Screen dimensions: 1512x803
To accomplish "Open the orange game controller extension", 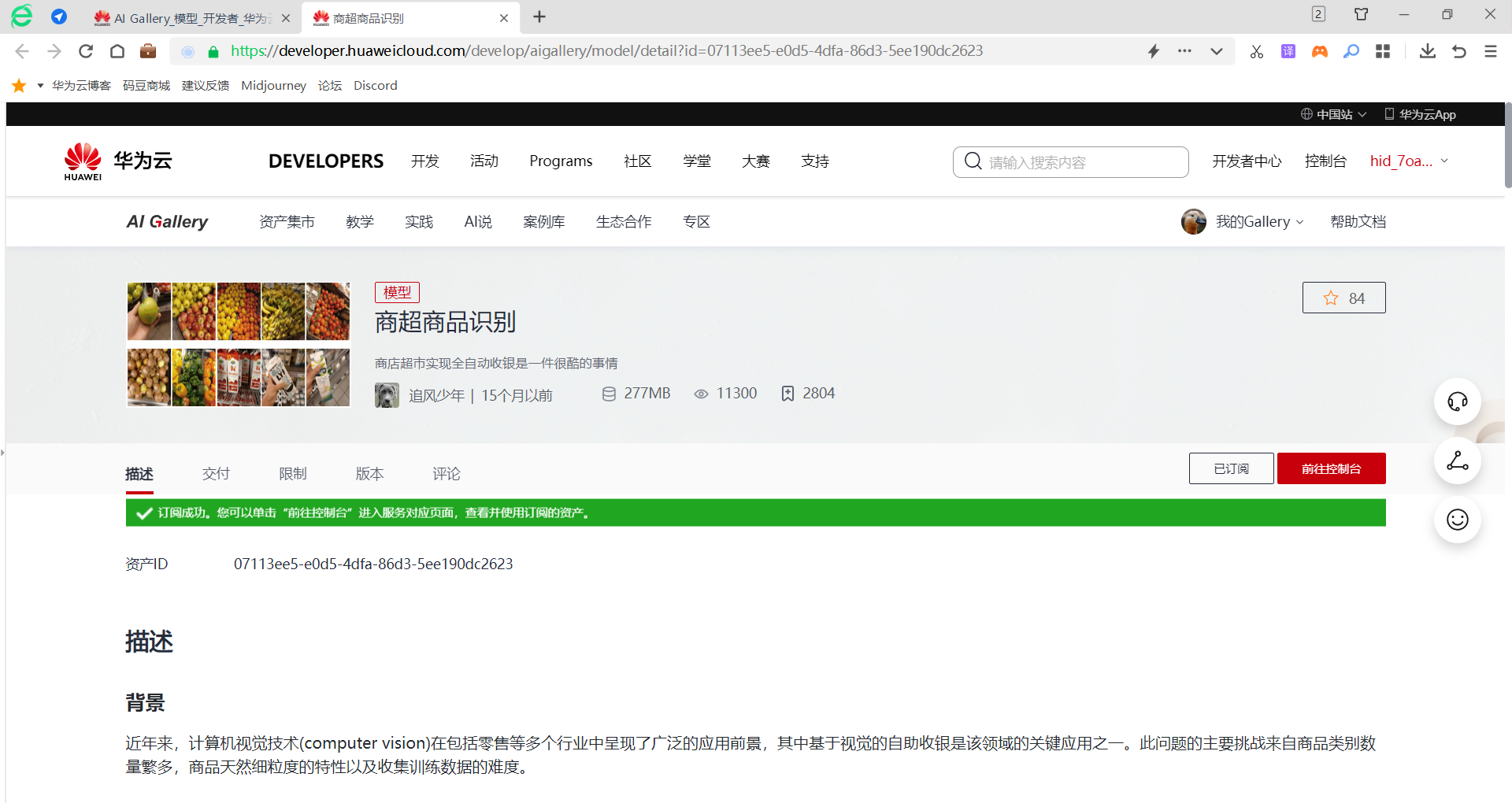I will pos(1320,51).
